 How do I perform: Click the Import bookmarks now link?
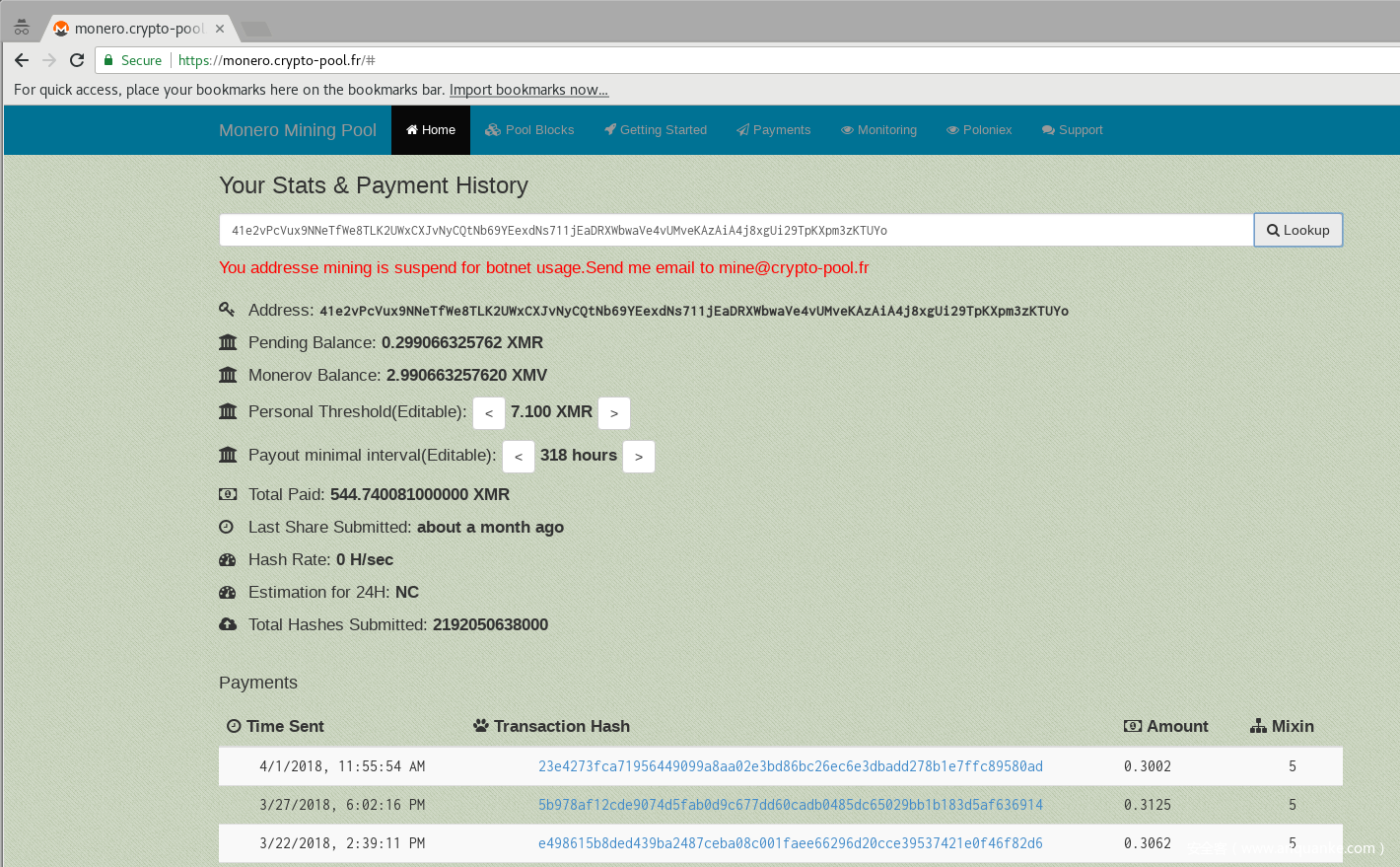pyautogui.click(x=528, y=90)
